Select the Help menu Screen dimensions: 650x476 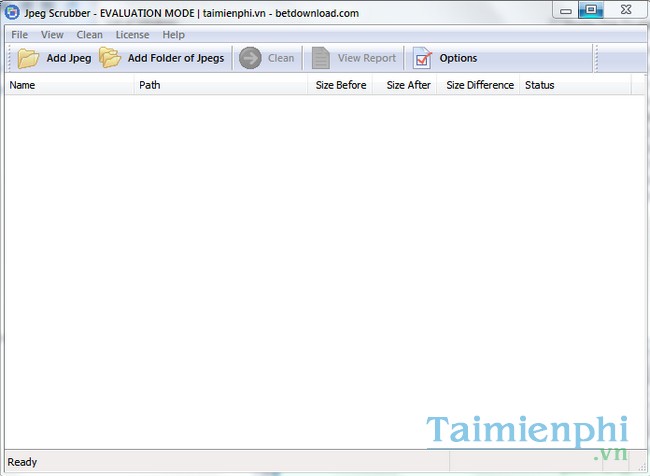(x=173, y=35)
